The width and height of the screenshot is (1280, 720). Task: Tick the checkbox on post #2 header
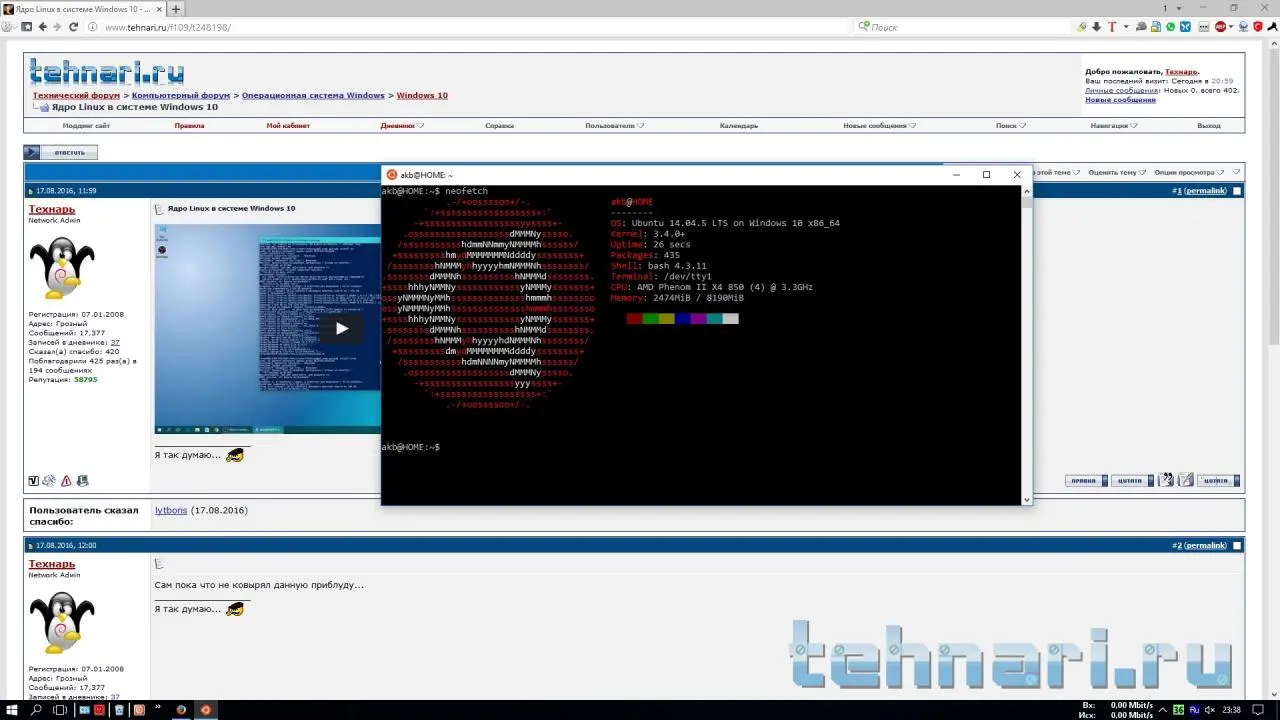pyautogui.click(x=1237, y=546)
